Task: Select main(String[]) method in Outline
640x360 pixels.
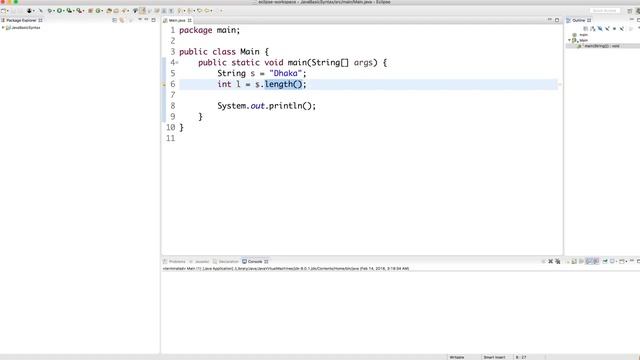Action: coord(599,46)
